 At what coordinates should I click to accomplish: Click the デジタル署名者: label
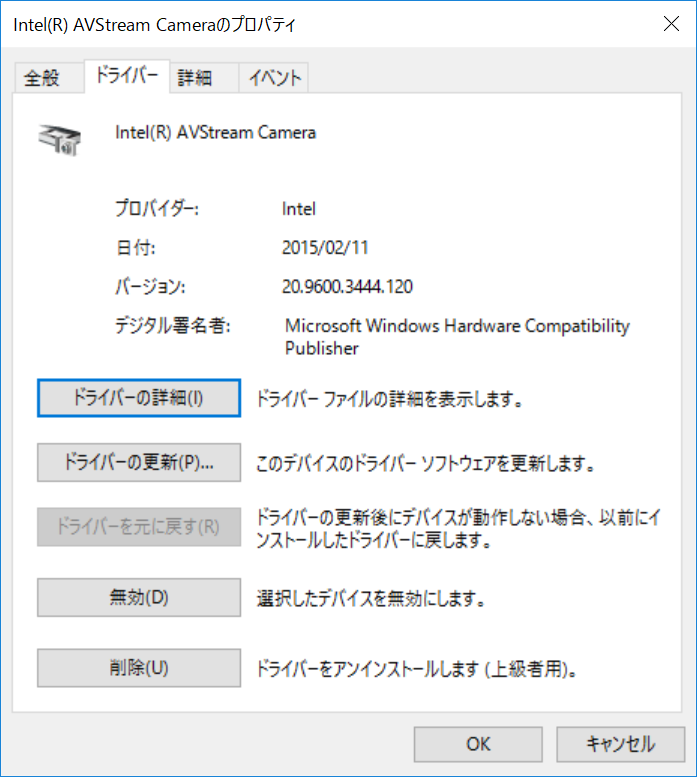click(173, 326)
